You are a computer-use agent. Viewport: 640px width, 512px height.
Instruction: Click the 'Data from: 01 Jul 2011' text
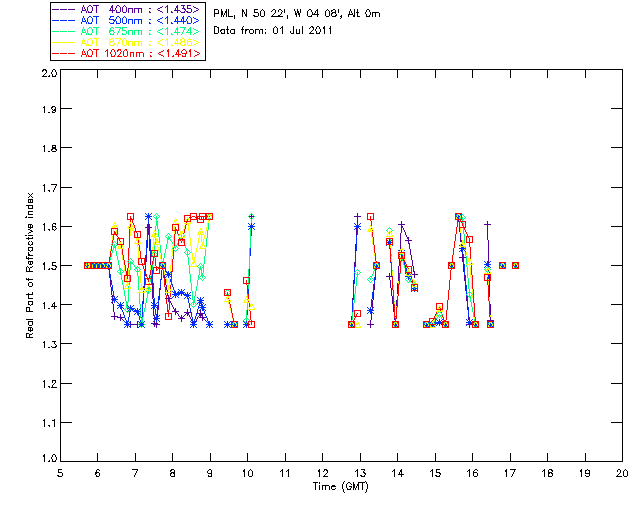coord(273,31)
